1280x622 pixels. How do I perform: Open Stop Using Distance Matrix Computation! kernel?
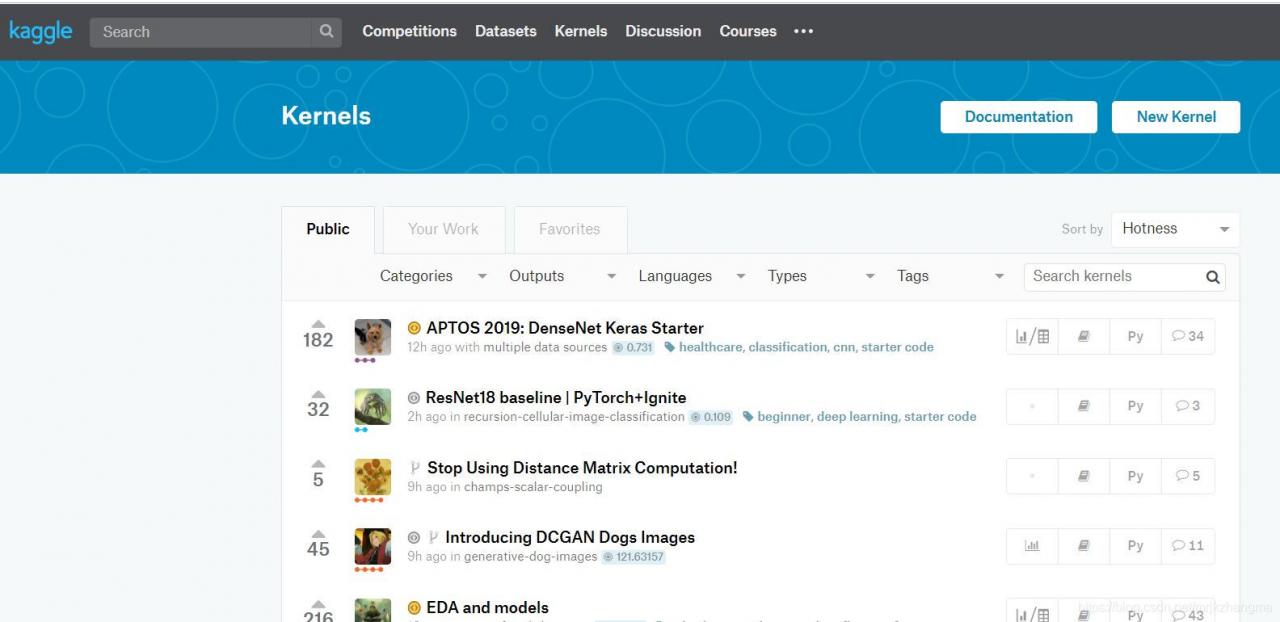tap(582, 468)
